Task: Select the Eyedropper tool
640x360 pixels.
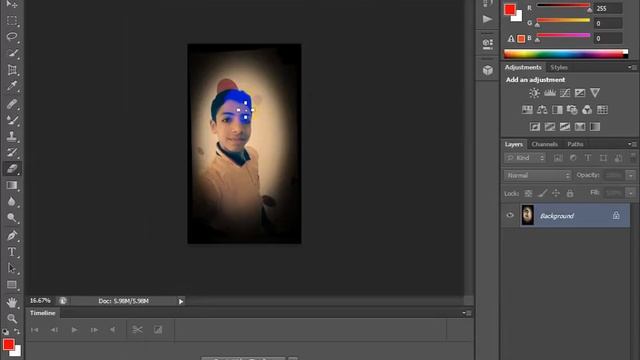Action: click(x=12, y=86)
